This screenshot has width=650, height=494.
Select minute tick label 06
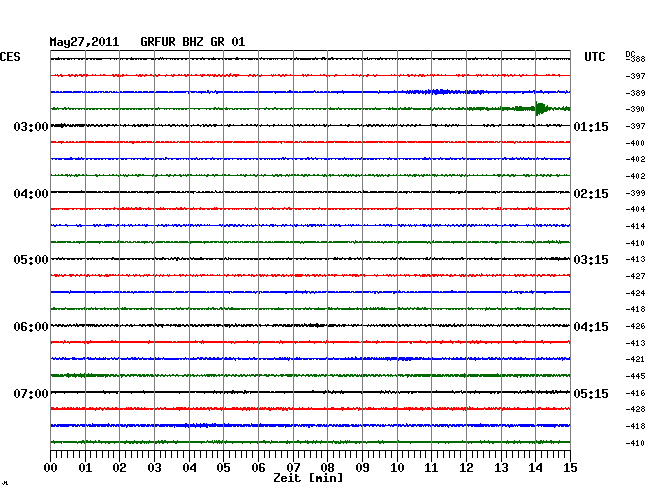click(258, 467)
